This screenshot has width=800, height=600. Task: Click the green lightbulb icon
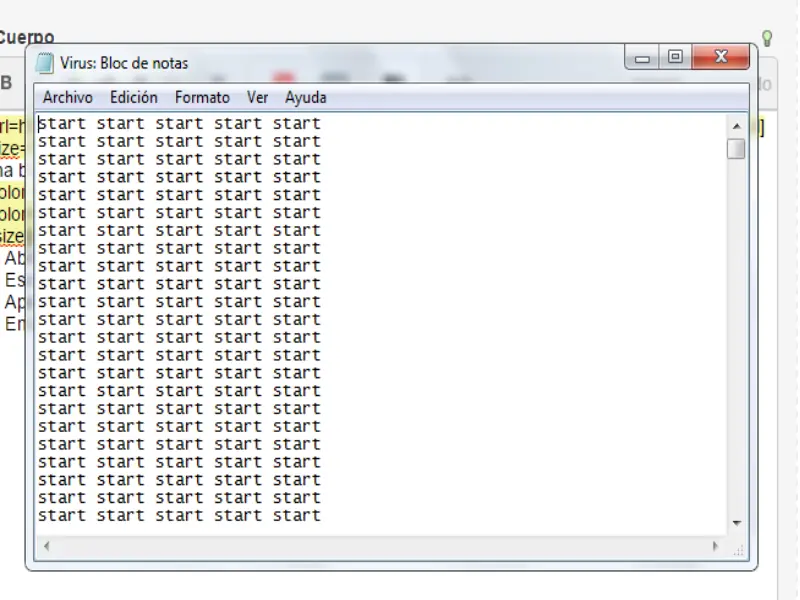[766, 37]
